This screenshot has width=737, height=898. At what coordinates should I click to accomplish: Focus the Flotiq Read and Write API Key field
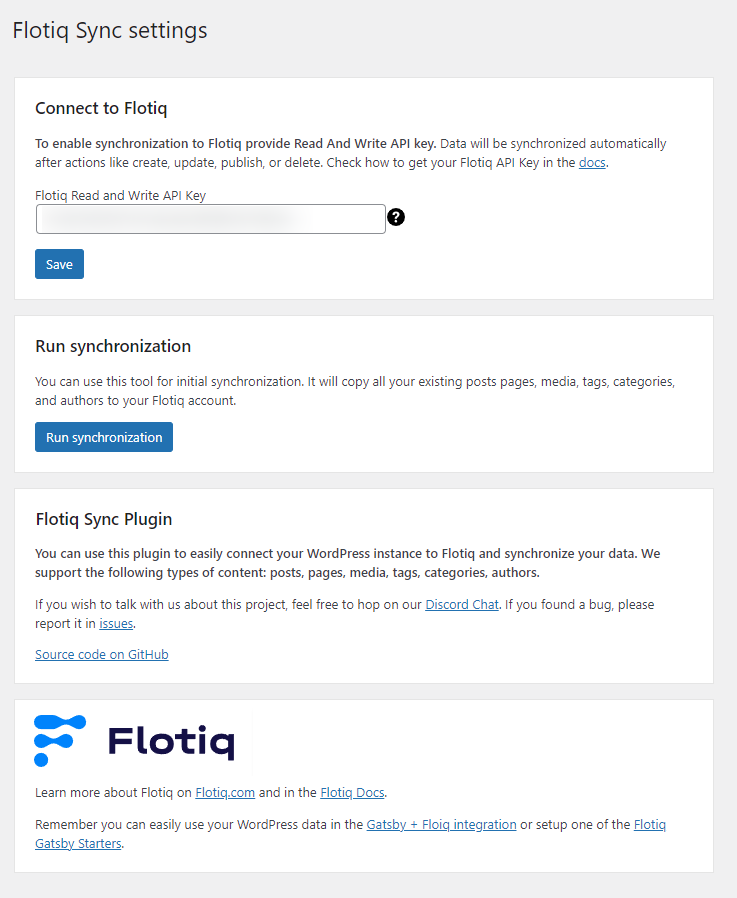(x=211, y=219)
